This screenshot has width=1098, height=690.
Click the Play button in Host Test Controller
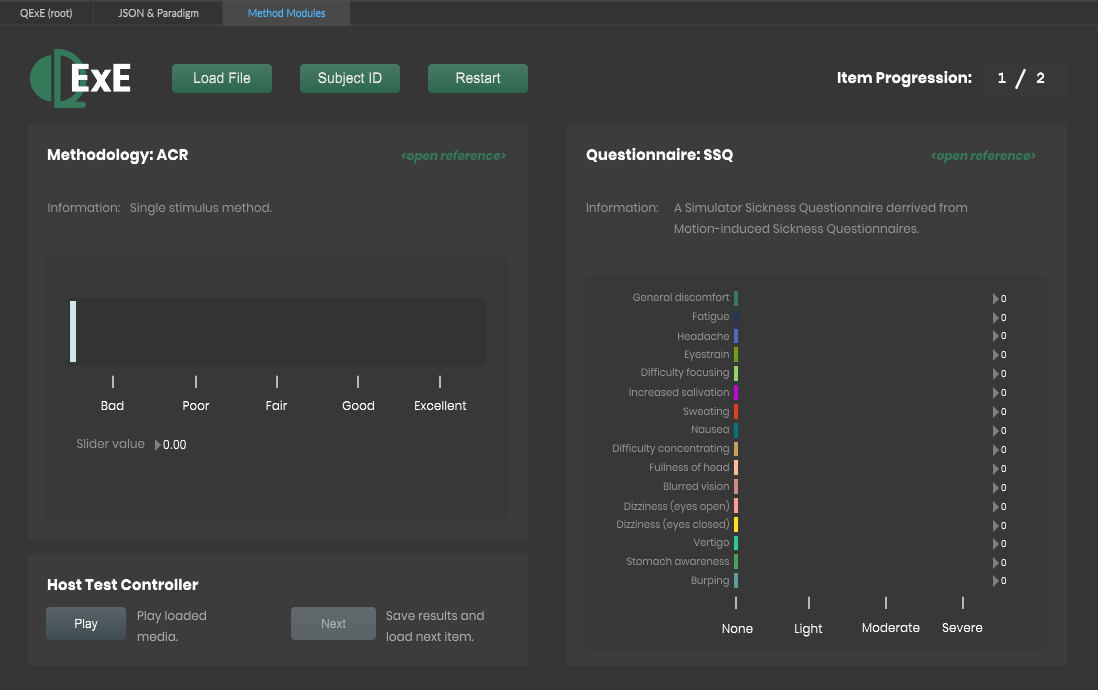point(86,623)
